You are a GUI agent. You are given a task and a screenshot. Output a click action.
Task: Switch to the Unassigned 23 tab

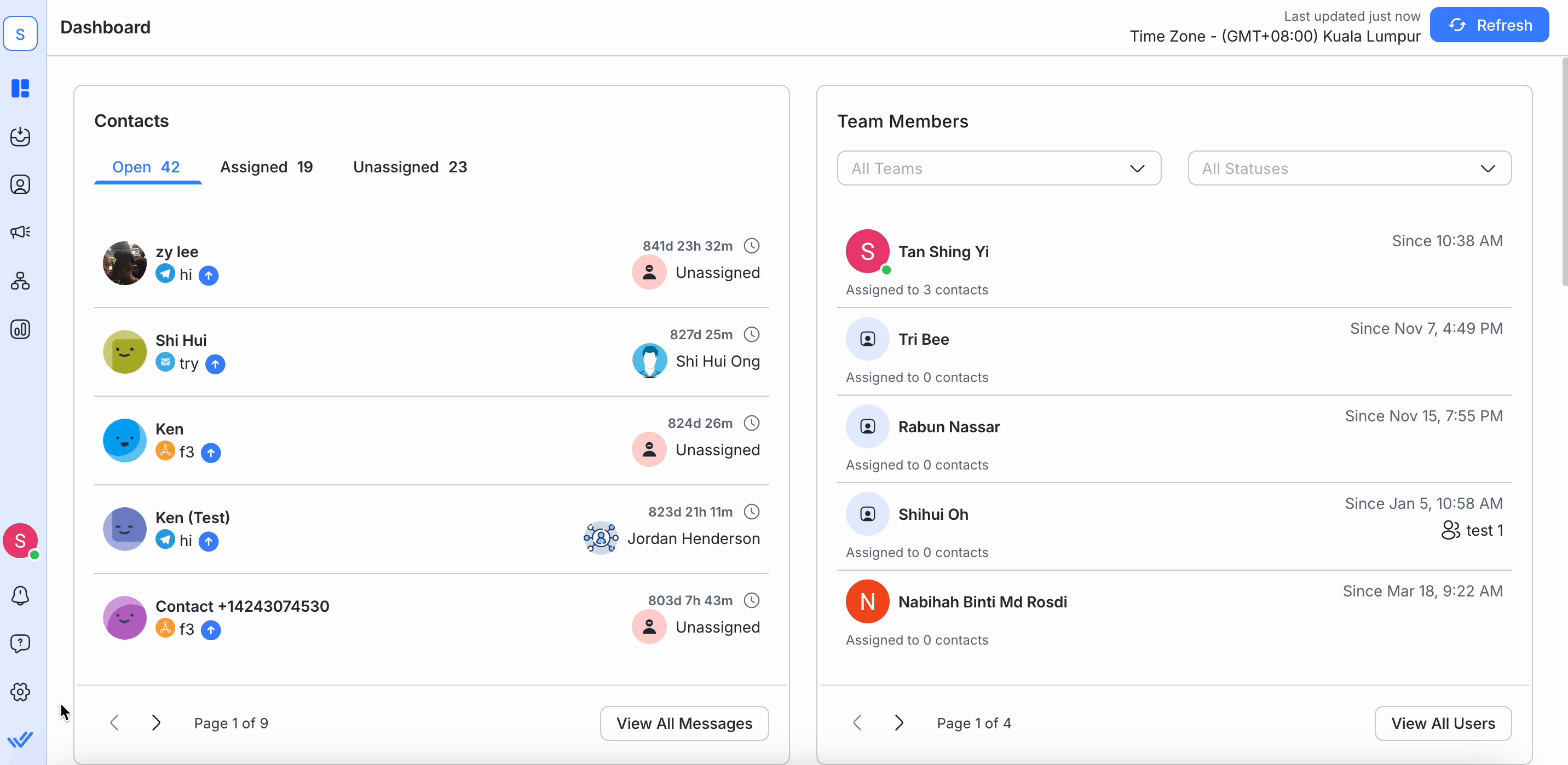click(410, 167)
